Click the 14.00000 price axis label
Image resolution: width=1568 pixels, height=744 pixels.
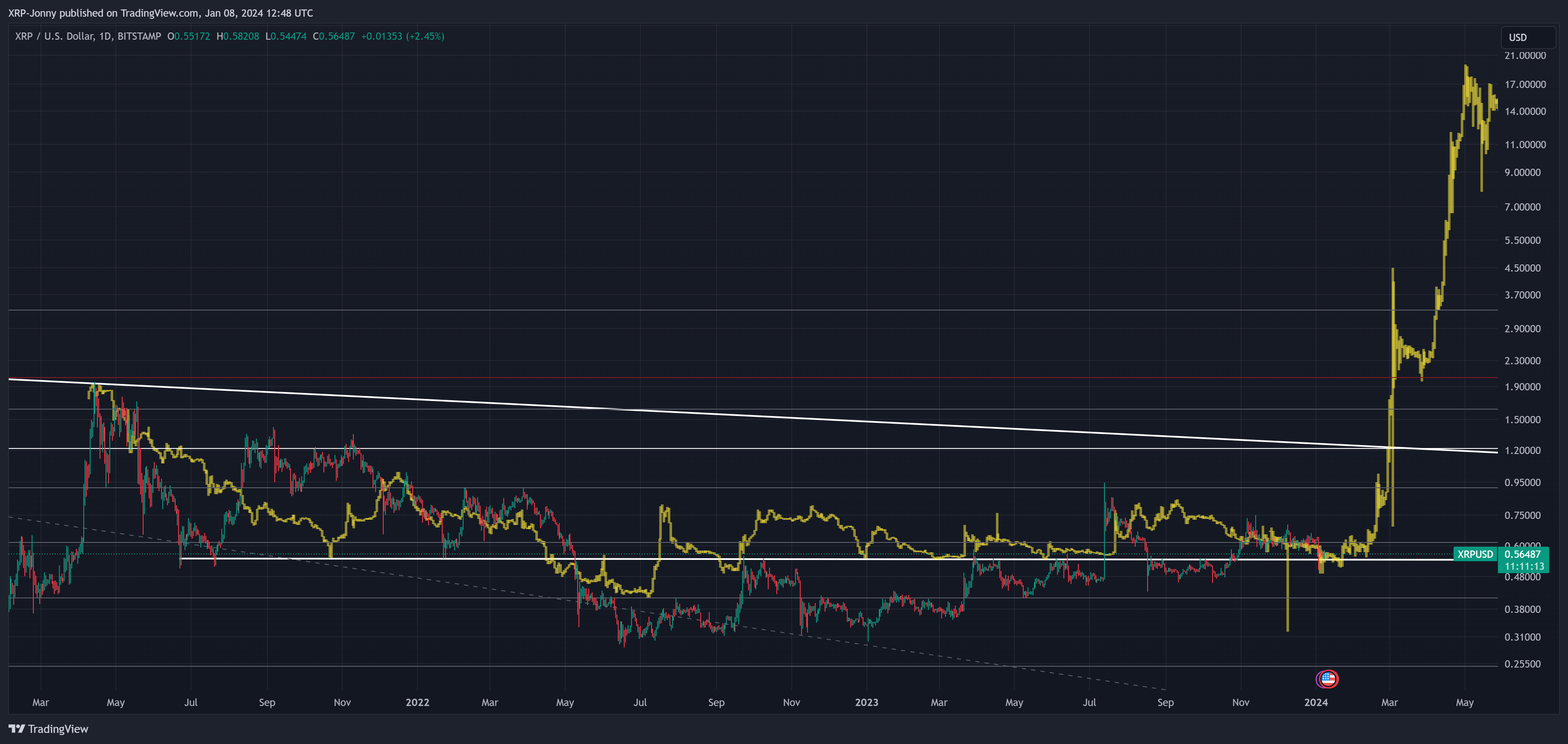[x=1525, y=111]
